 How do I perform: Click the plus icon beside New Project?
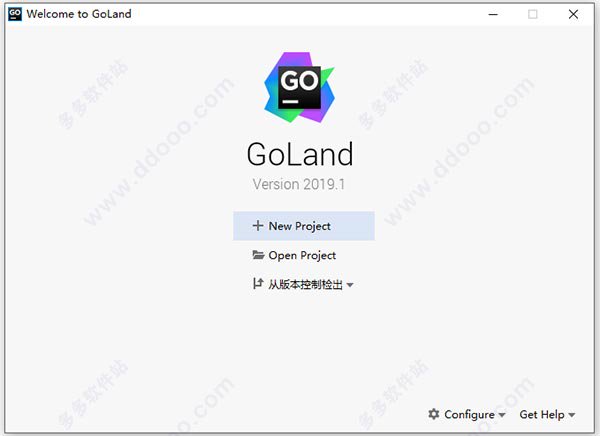point(258,225)
